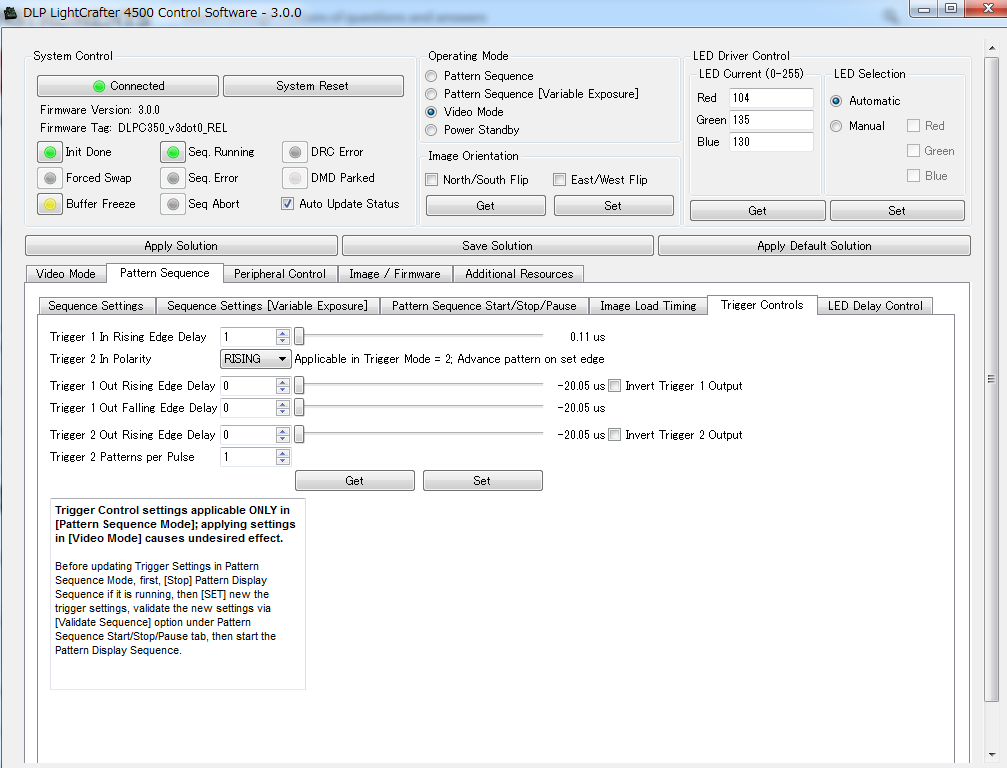This screenshot has height=768, width=1007.
Task: Click Set under Image Orientation
Action: (x=613, y=205)
